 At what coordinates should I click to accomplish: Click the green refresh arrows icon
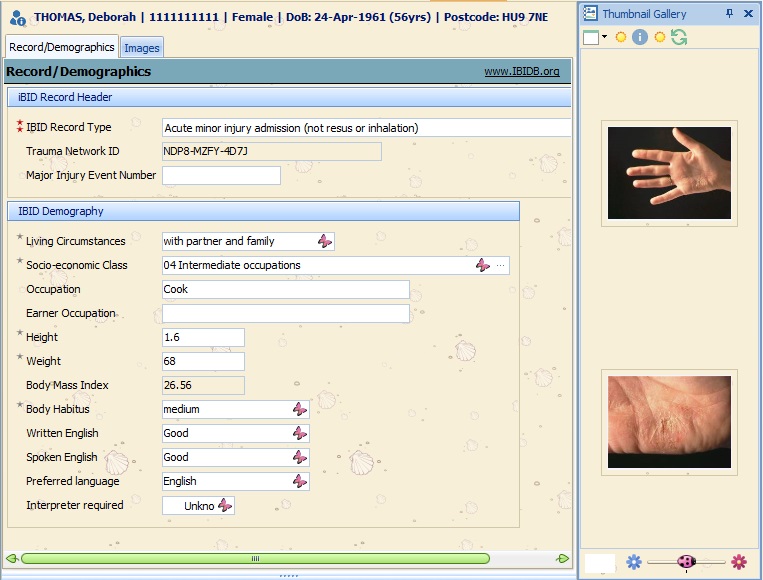pos(679,37)
